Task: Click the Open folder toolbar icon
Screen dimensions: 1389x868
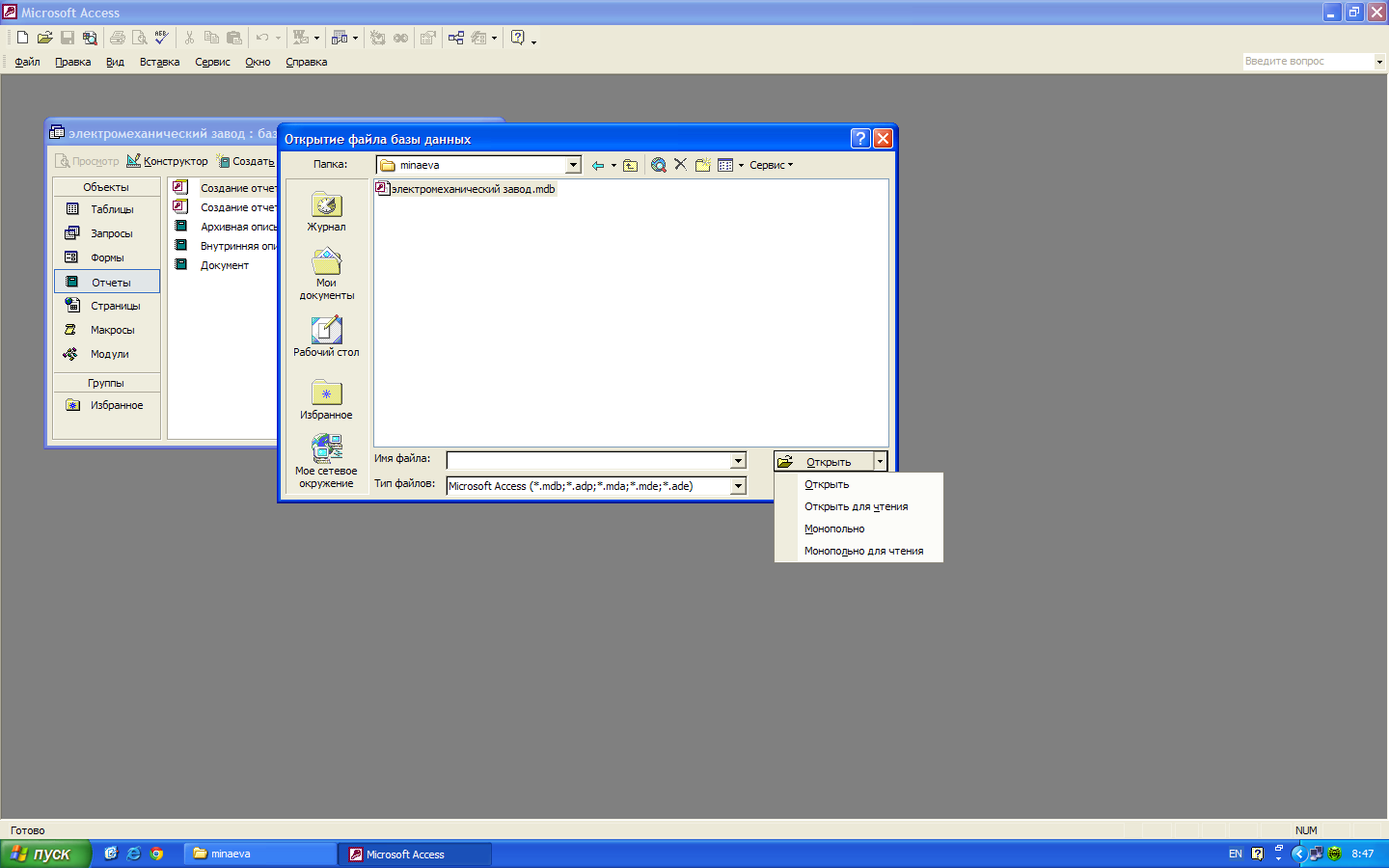Action: pyautogui.click(x=44, y=38)
